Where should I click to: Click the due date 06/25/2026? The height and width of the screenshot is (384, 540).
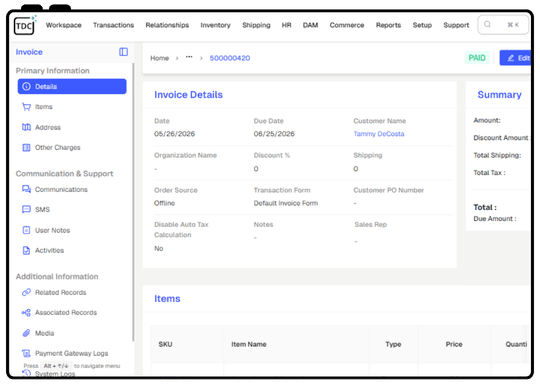(274, 134)
